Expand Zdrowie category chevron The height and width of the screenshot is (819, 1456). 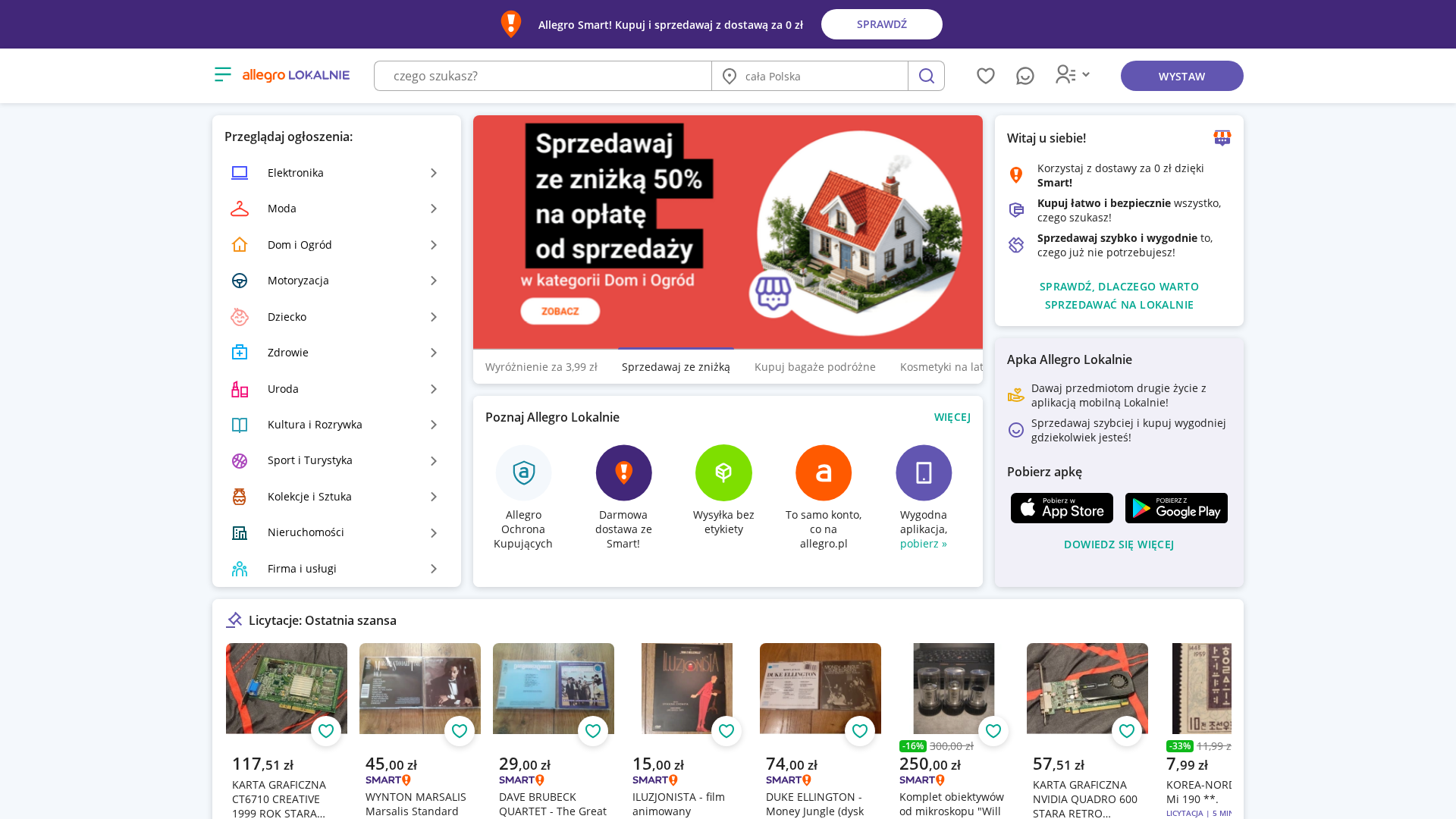[434, 353]
